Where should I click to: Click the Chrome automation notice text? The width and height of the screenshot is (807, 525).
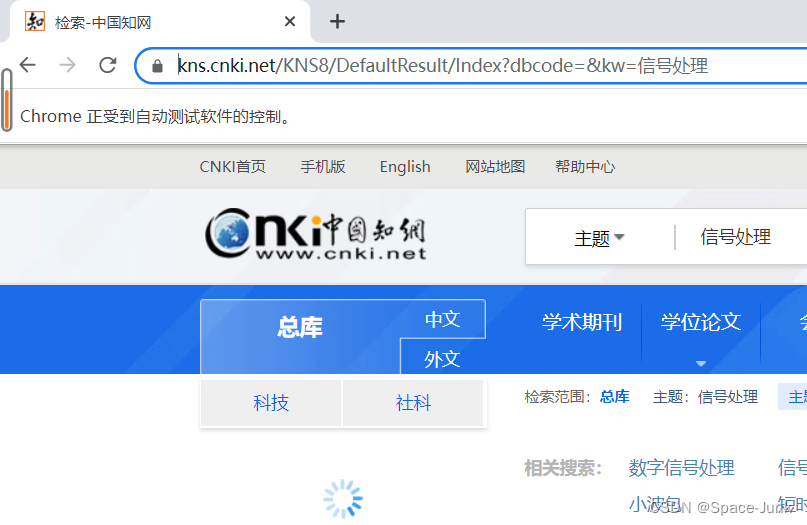[156, 116]
